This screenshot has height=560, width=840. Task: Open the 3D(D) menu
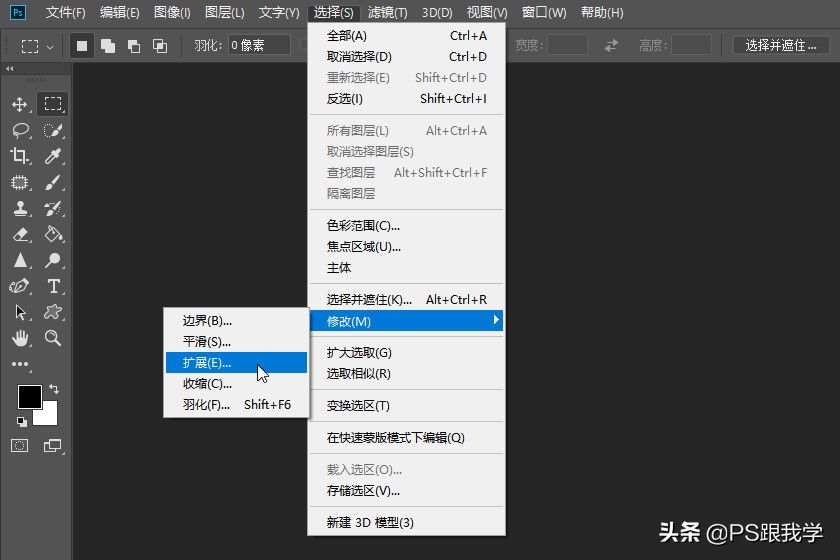pos(437,12)
